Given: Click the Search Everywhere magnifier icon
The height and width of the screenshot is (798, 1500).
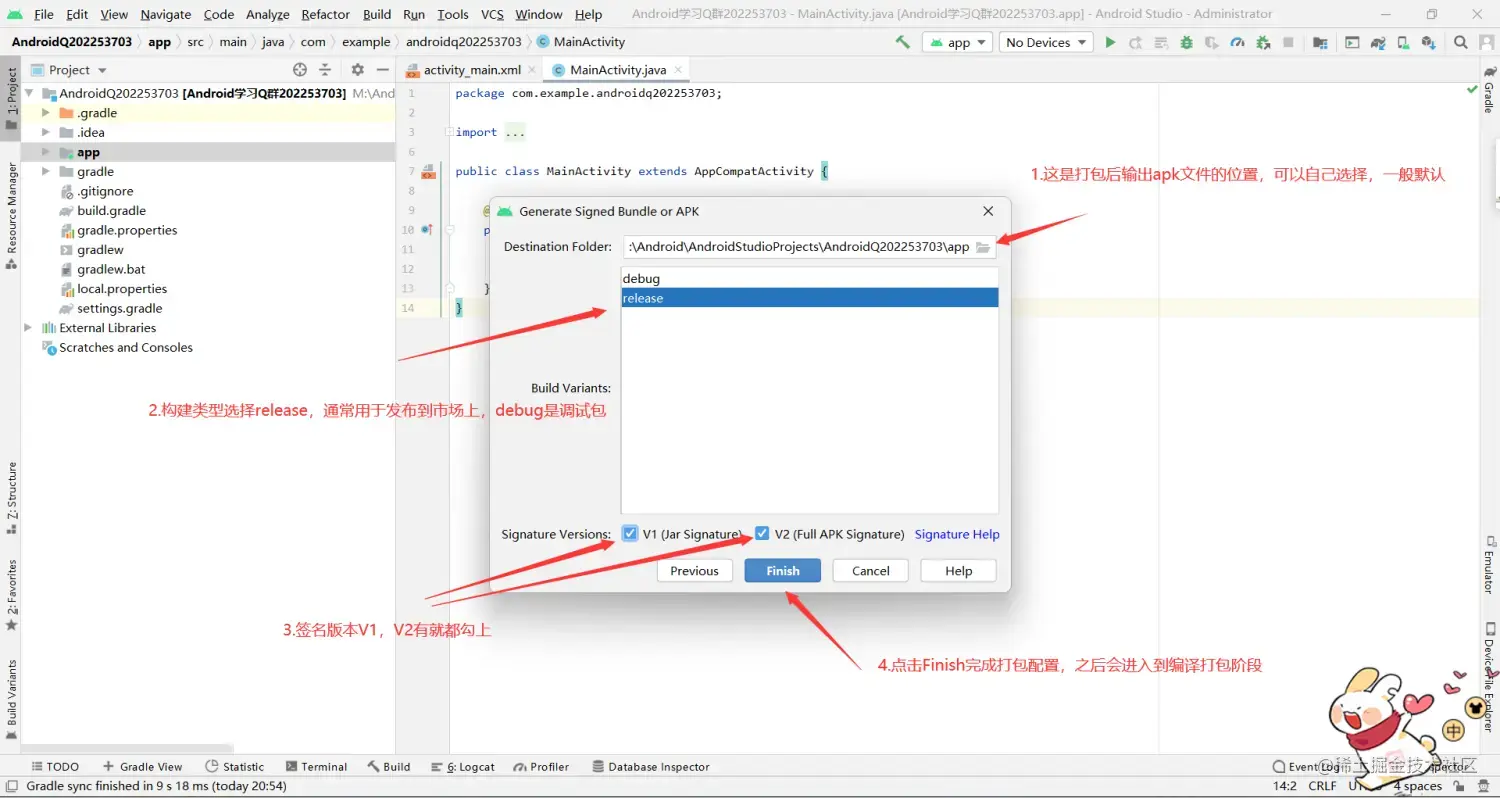Looking at the screenshot, I should click(x=1461, y=42).
